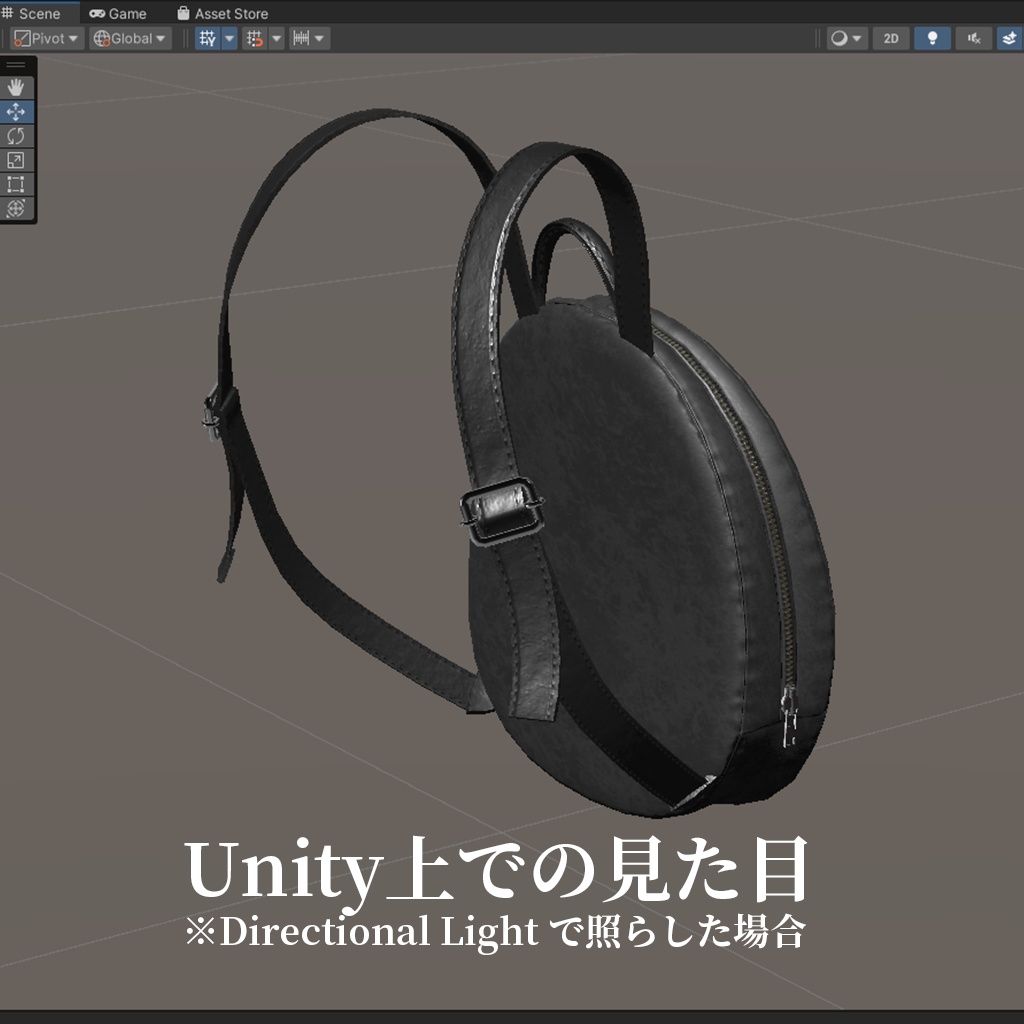
Task: Click the tools overlay drag handle
Action: point(16,65)
